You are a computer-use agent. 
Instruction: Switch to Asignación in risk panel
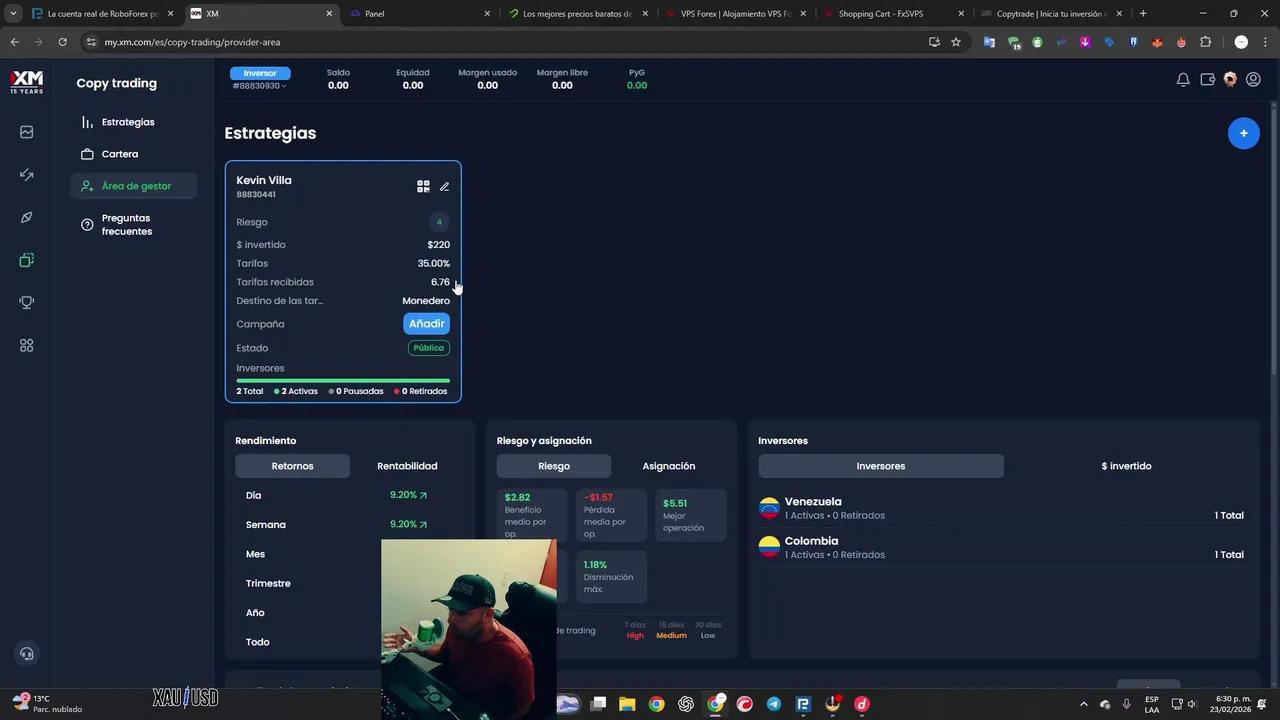tap(668, 466)
